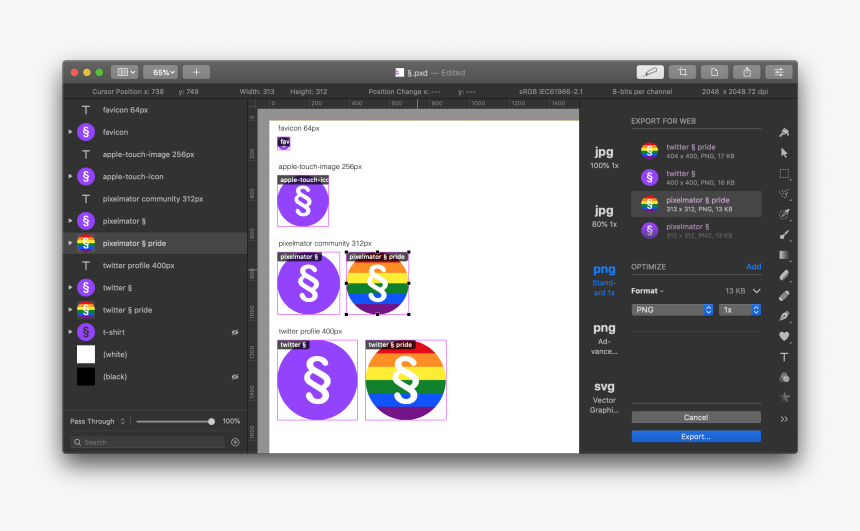Select the Pen tool

pos(784,316)
